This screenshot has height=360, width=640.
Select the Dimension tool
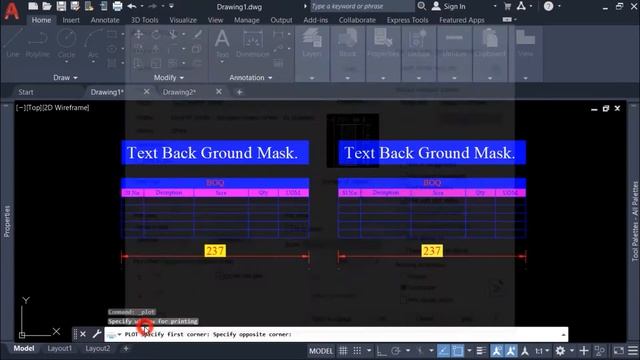(x=253, y=43)
